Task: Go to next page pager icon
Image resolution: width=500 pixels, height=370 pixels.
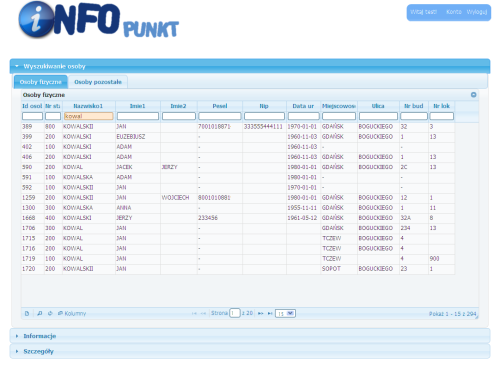Action: [261, 313]
